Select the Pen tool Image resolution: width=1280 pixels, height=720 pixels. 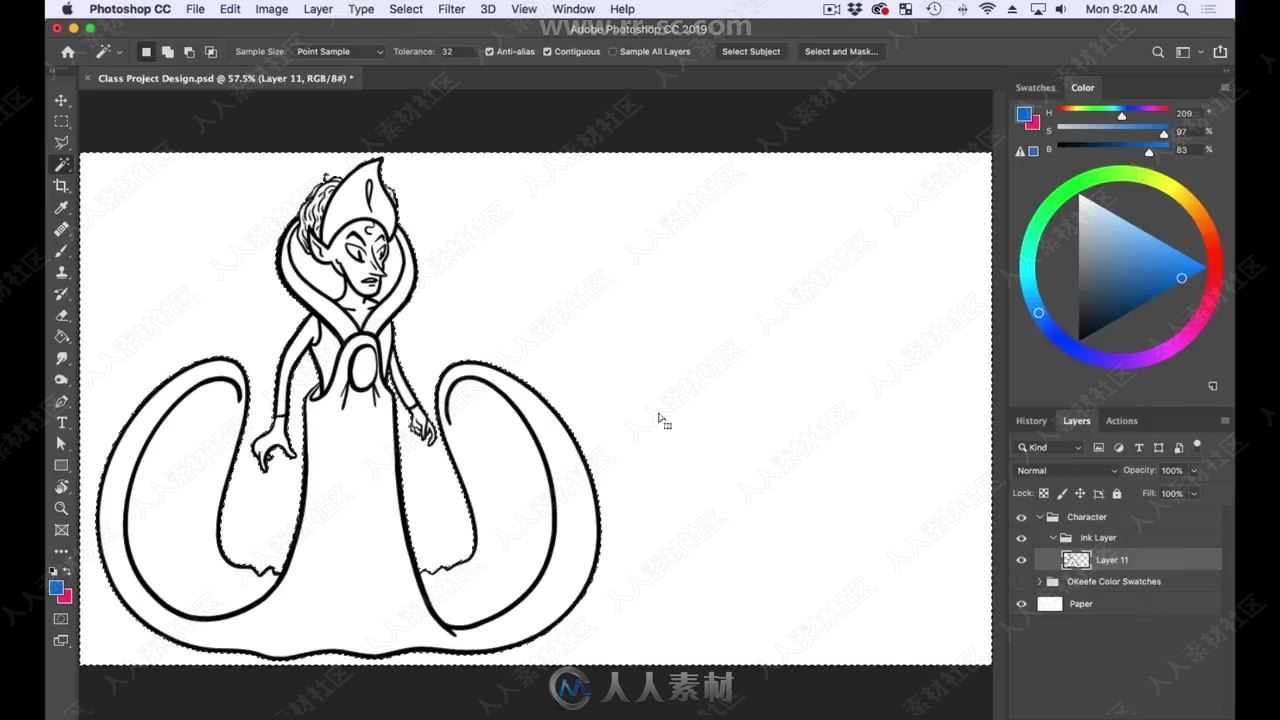[61, 401]
